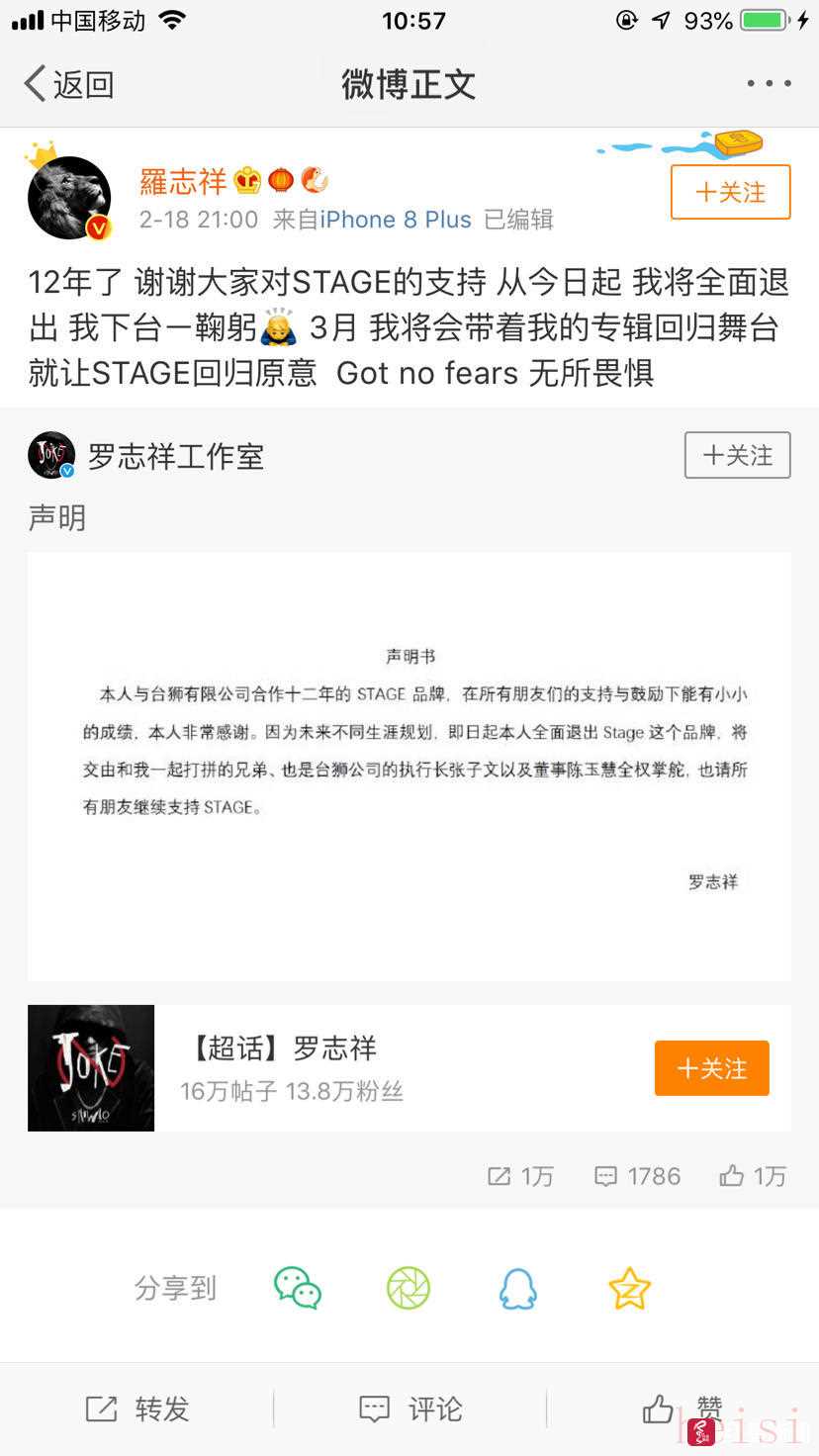Share to QQ via penguin icon

point(518,1288)
